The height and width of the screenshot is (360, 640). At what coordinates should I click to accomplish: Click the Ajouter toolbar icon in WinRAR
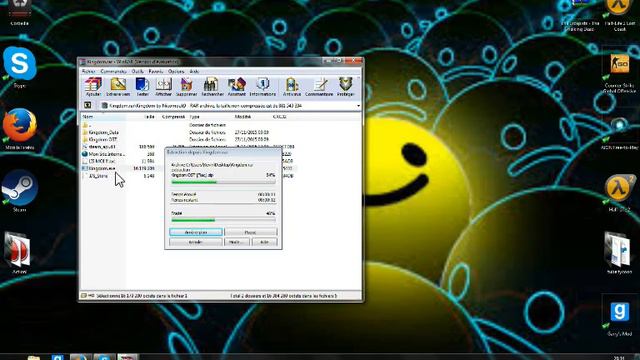[x=93, y=87]
